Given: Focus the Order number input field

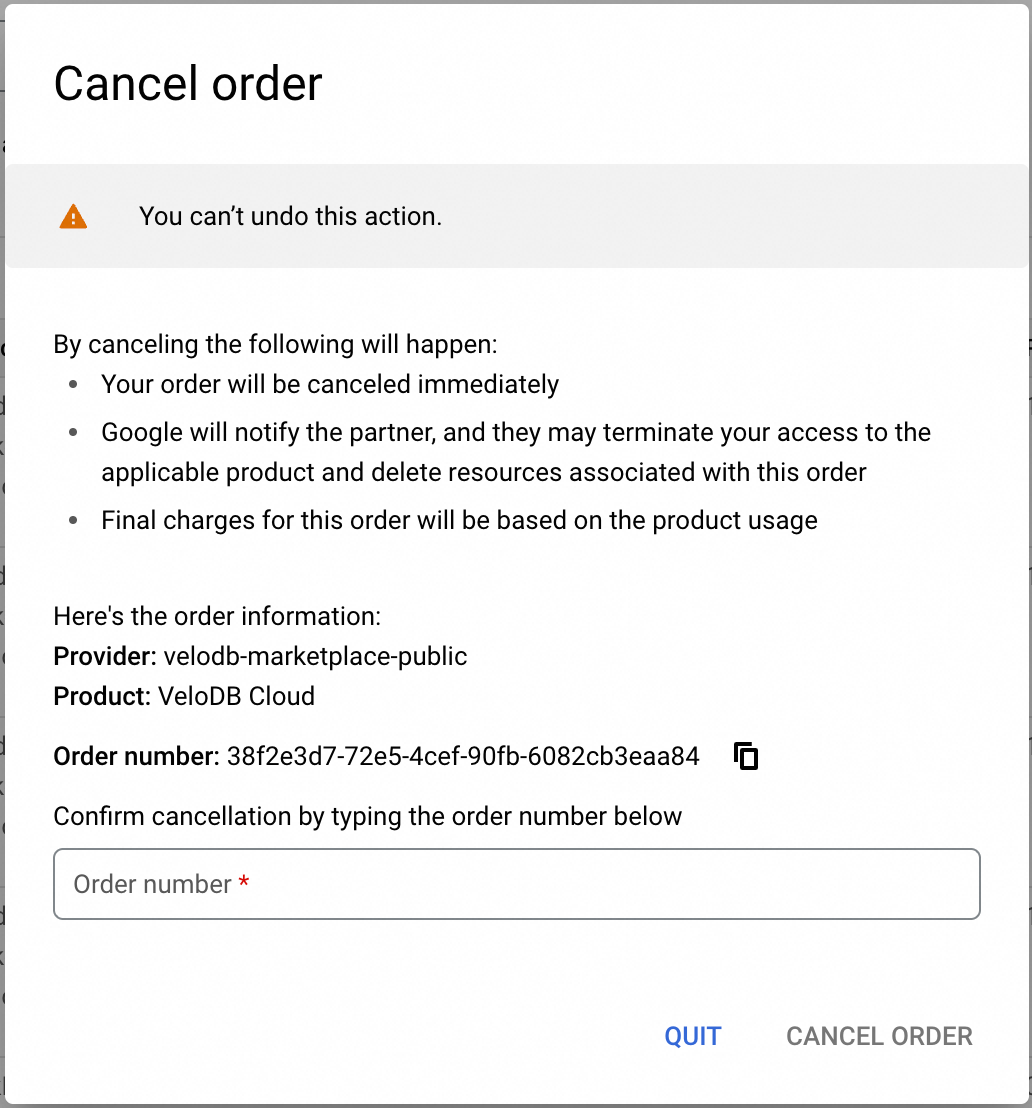Looking at the screenshot, I should click(516, 884).
